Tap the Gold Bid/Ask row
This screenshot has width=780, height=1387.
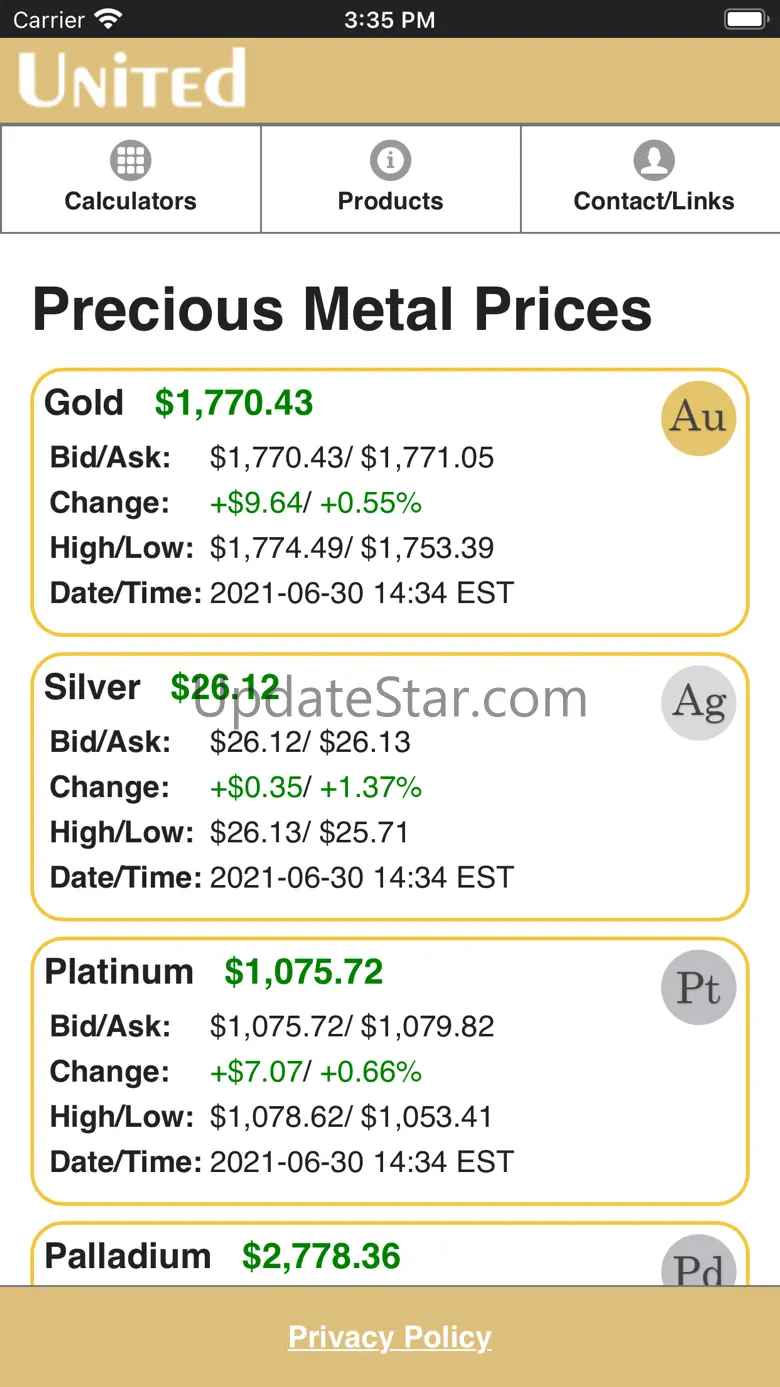(x=272, y=458)
